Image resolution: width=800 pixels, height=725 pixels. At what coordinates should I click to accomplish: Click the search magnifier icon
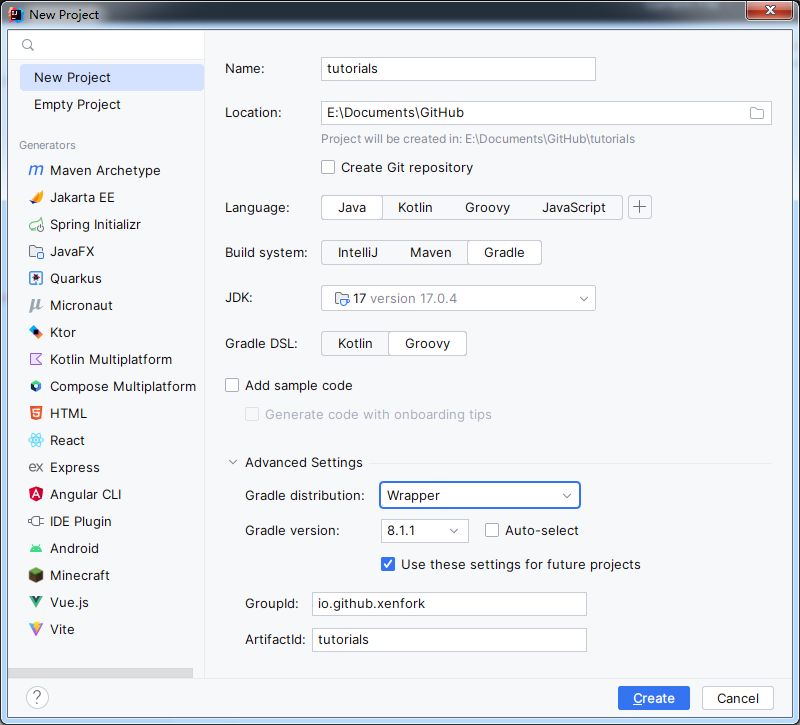[x=28, y=45]
